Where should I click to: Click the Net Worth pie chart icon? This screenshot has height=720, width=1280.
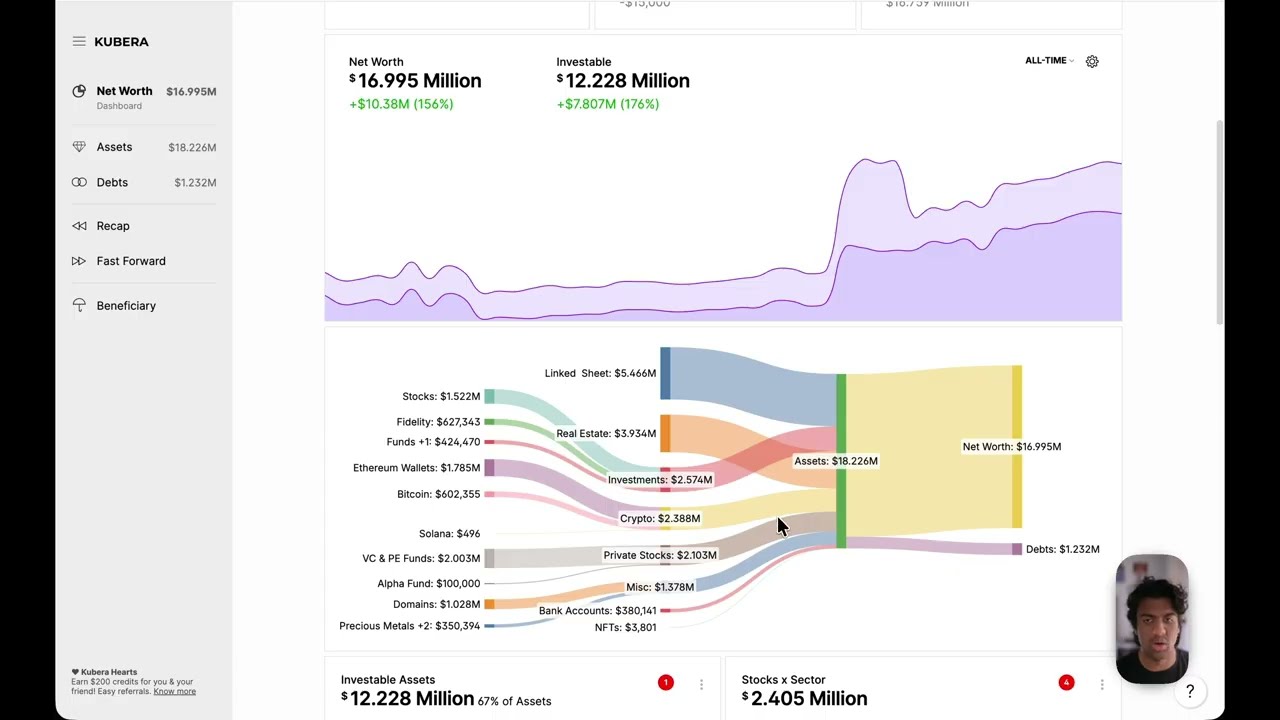point(79,92)
